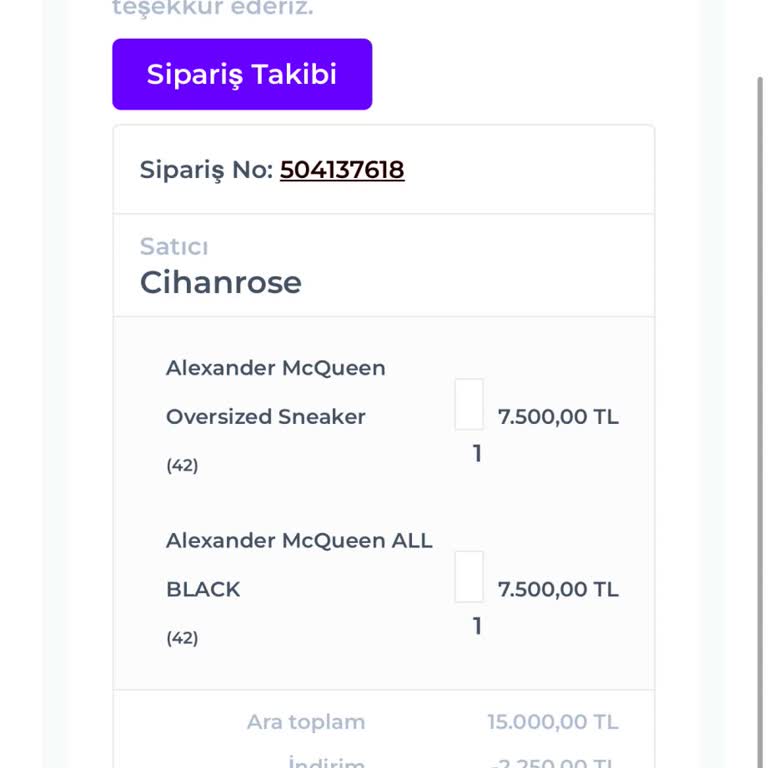The image size is (768, 768).
Task: Click the ALL BLACK product thumbnail
Action: click(469, 577)
